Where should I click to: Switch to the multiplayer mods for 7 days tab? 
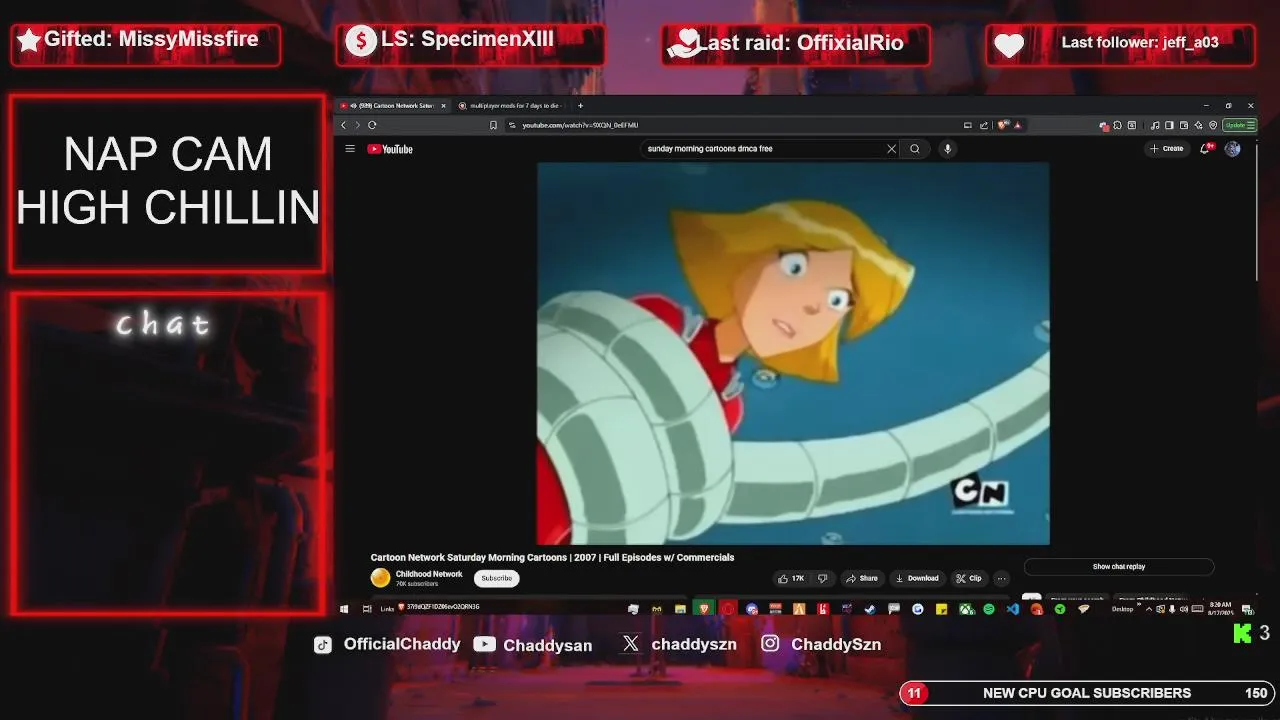pos(511,105)
